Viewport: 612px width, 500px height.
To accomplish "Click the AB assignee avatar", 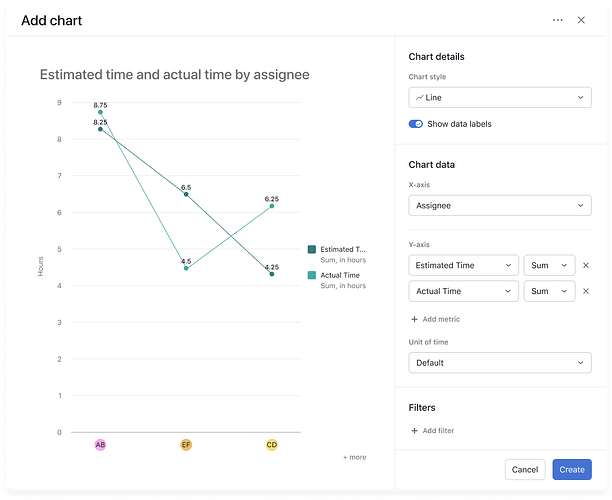I will pyautogui.click(x=100, y=444).
